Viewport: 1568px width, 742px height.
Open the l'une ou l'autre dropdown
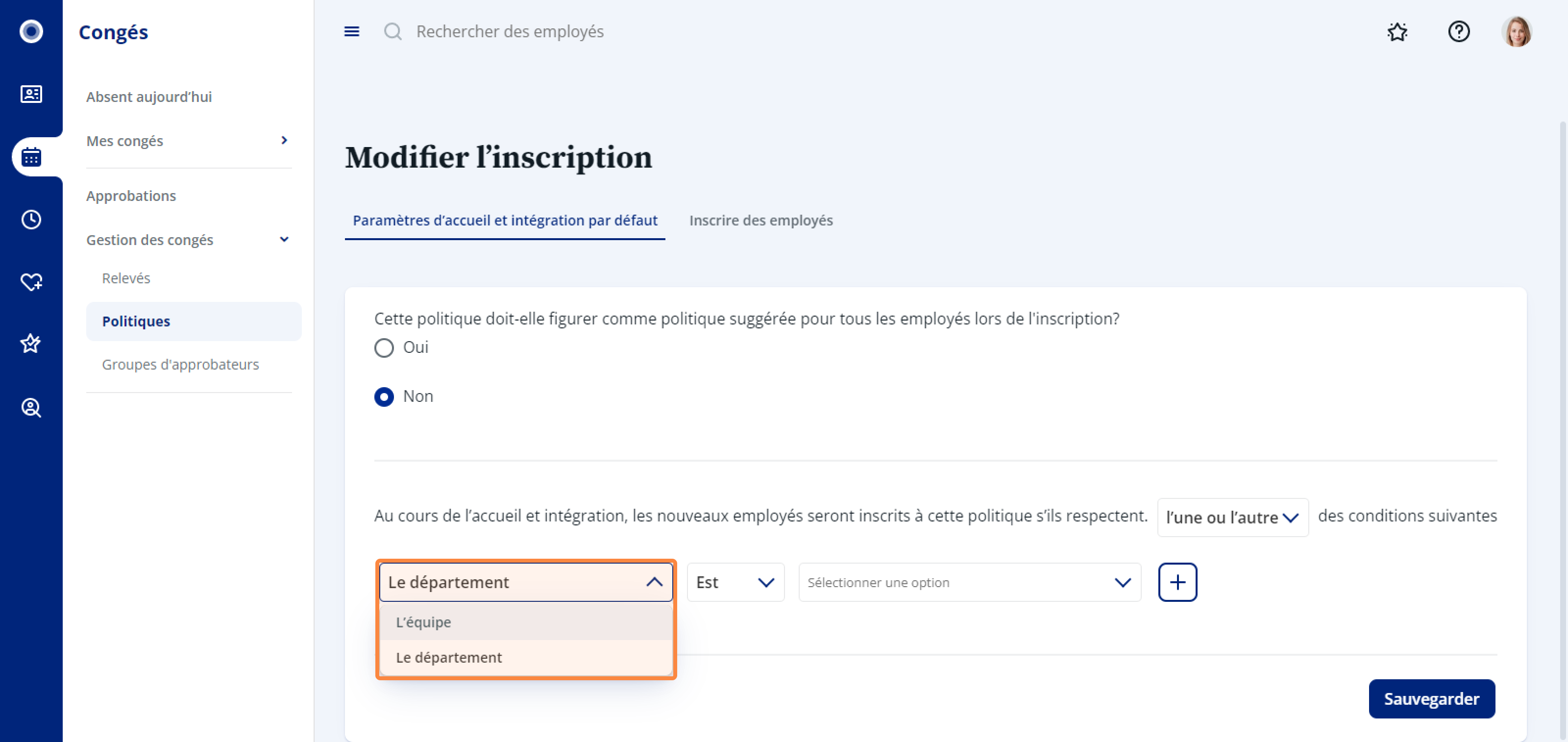tap(1233, 518)
